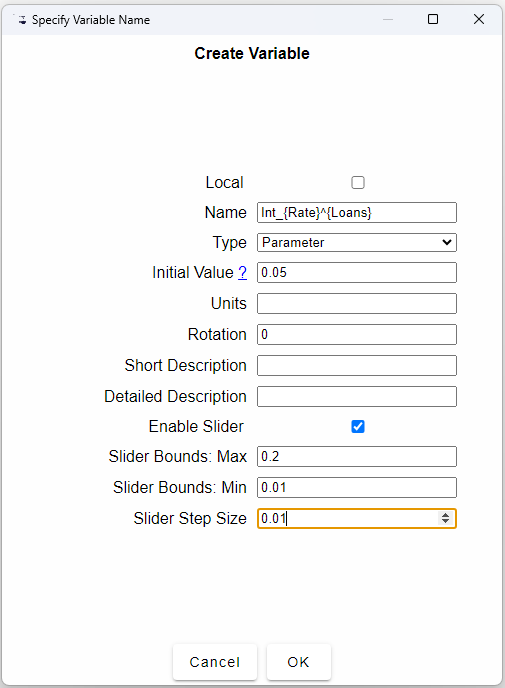Click the Short Description text field
505x688 pixels.
(x=357, y=366)
